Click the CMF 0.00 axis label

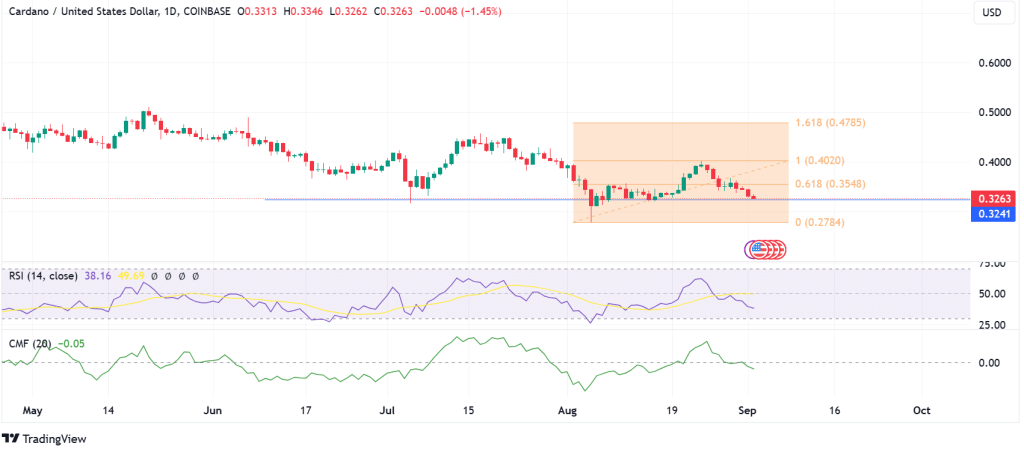coord(987,362)
